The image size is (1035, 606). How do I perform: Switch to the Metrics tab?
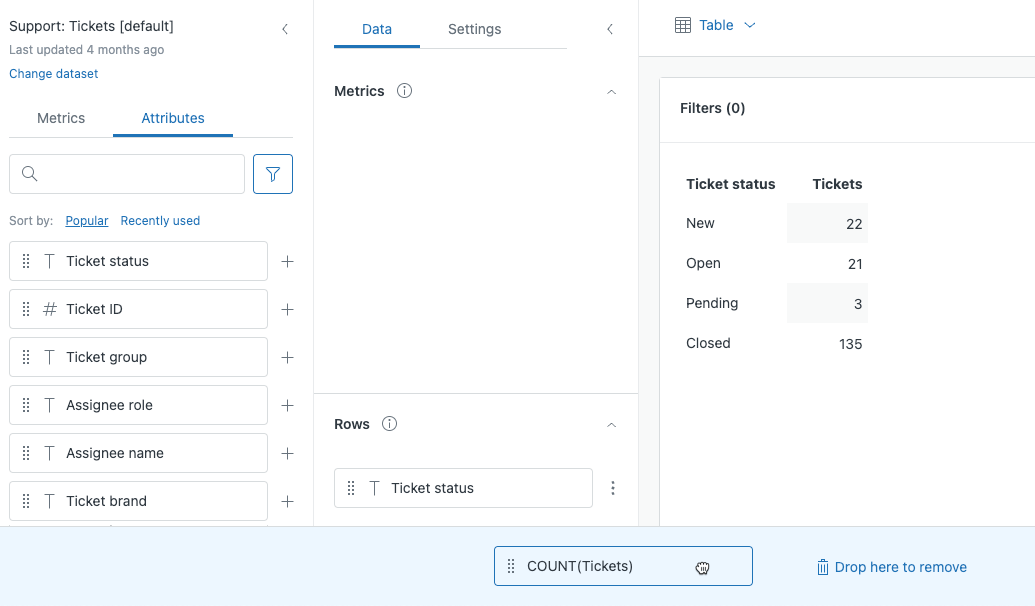(61, 118)
